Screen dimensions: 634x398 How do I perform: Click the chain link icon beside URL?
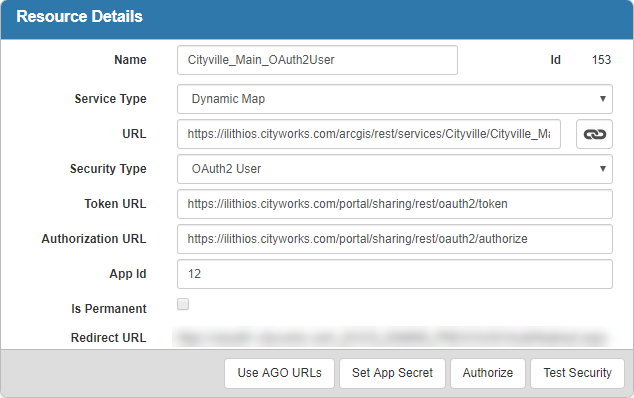(594, 134)
